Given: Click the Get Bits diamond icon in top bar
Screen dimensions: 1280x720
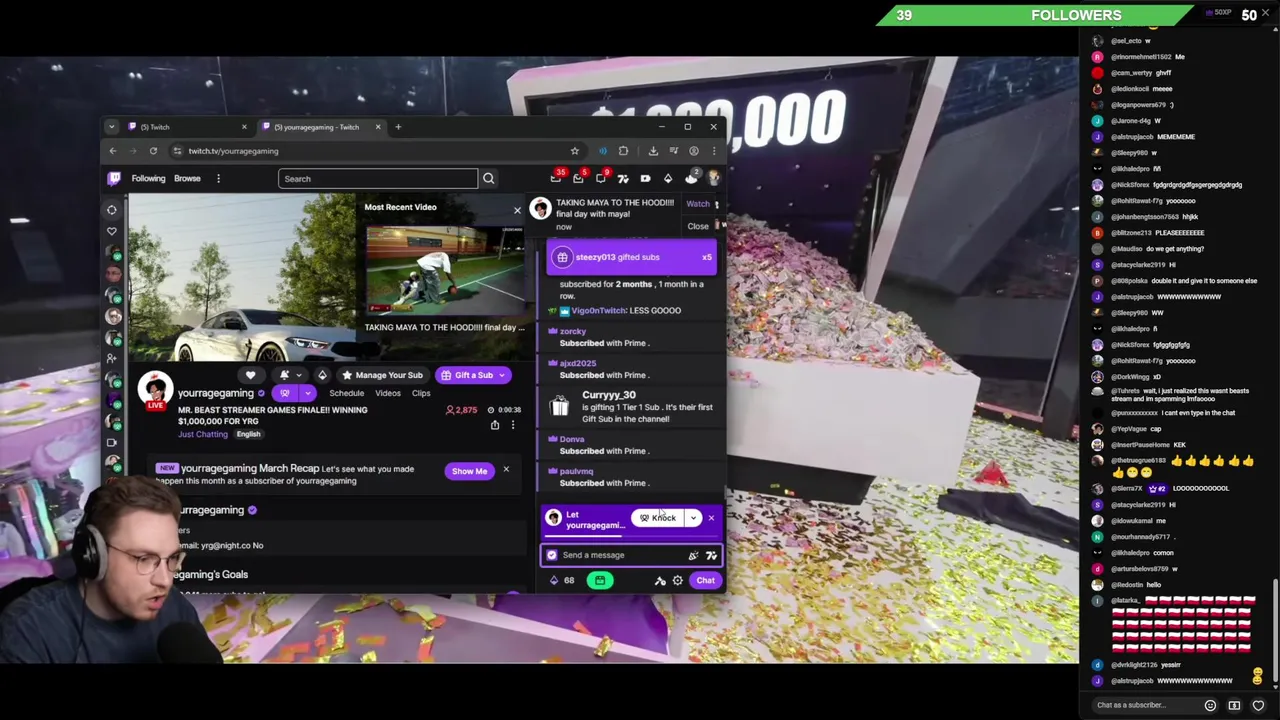Looking at the screenshot, I should click(668, 178).
